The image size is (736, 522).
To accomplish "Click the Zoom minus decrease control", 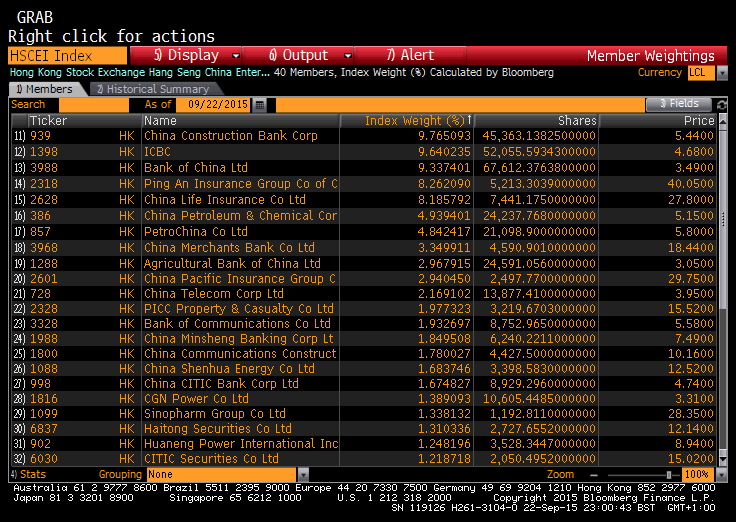I will [x=594, y=475].
